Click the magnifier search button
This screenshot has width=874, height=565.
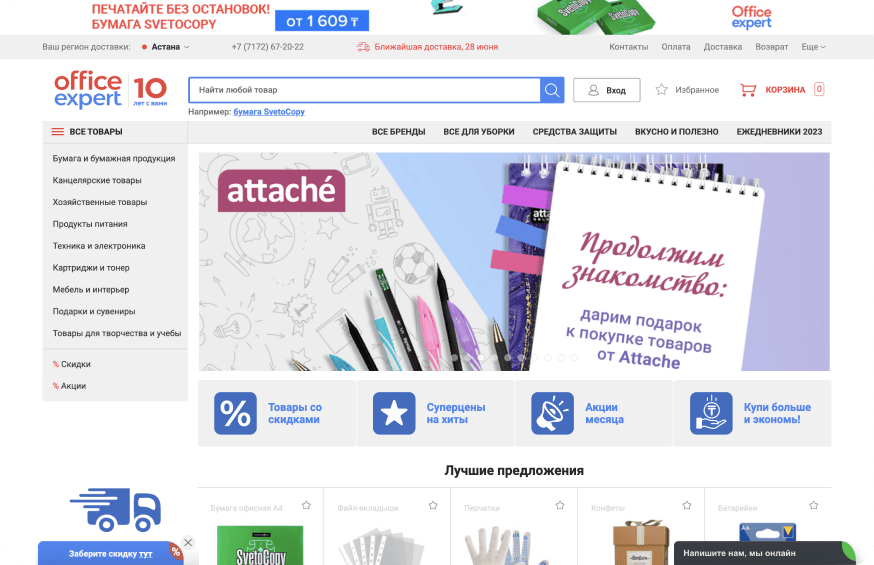[552, 90]
